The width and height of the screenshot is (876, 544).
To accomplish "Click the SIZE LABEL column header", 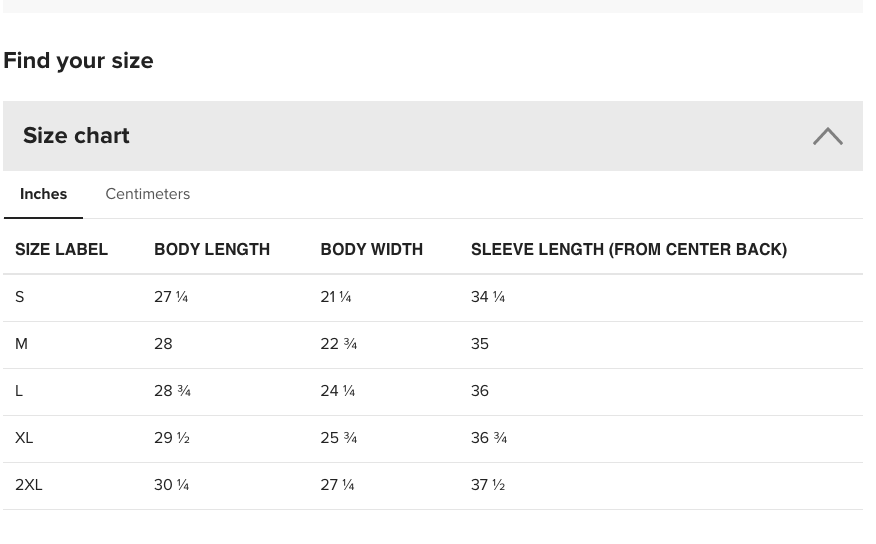I will 61,249.
